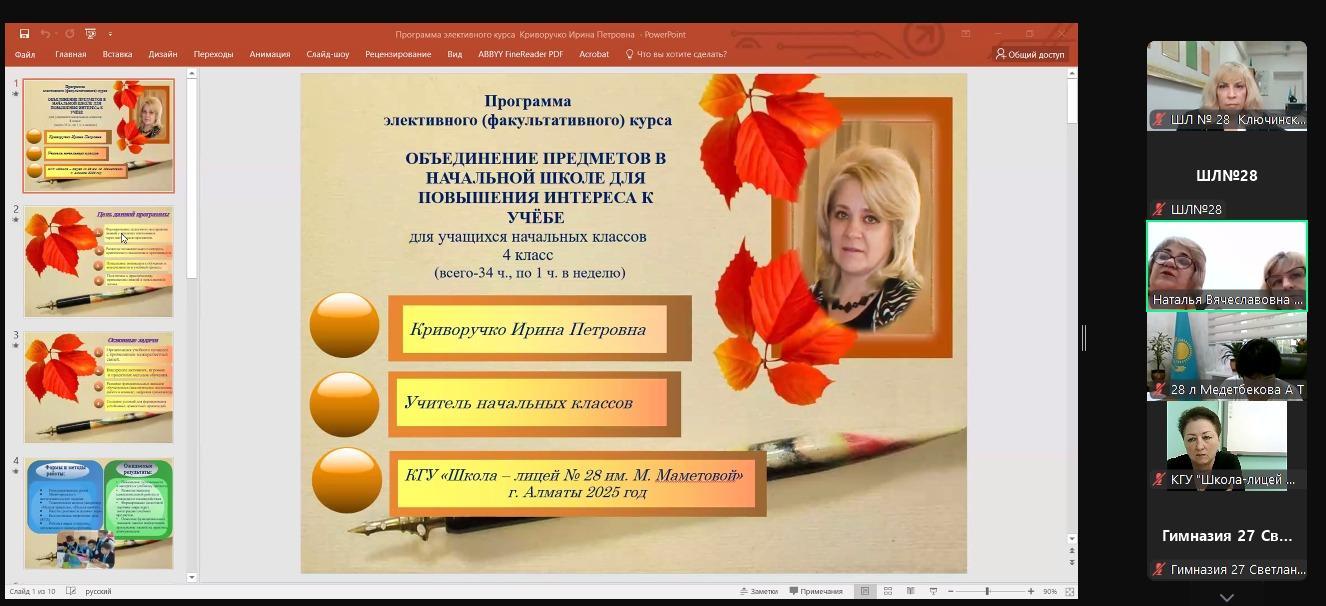Open the Дизайн ribbon tab
Viewport: 1326px width, 606px height.
pos(162,54)
